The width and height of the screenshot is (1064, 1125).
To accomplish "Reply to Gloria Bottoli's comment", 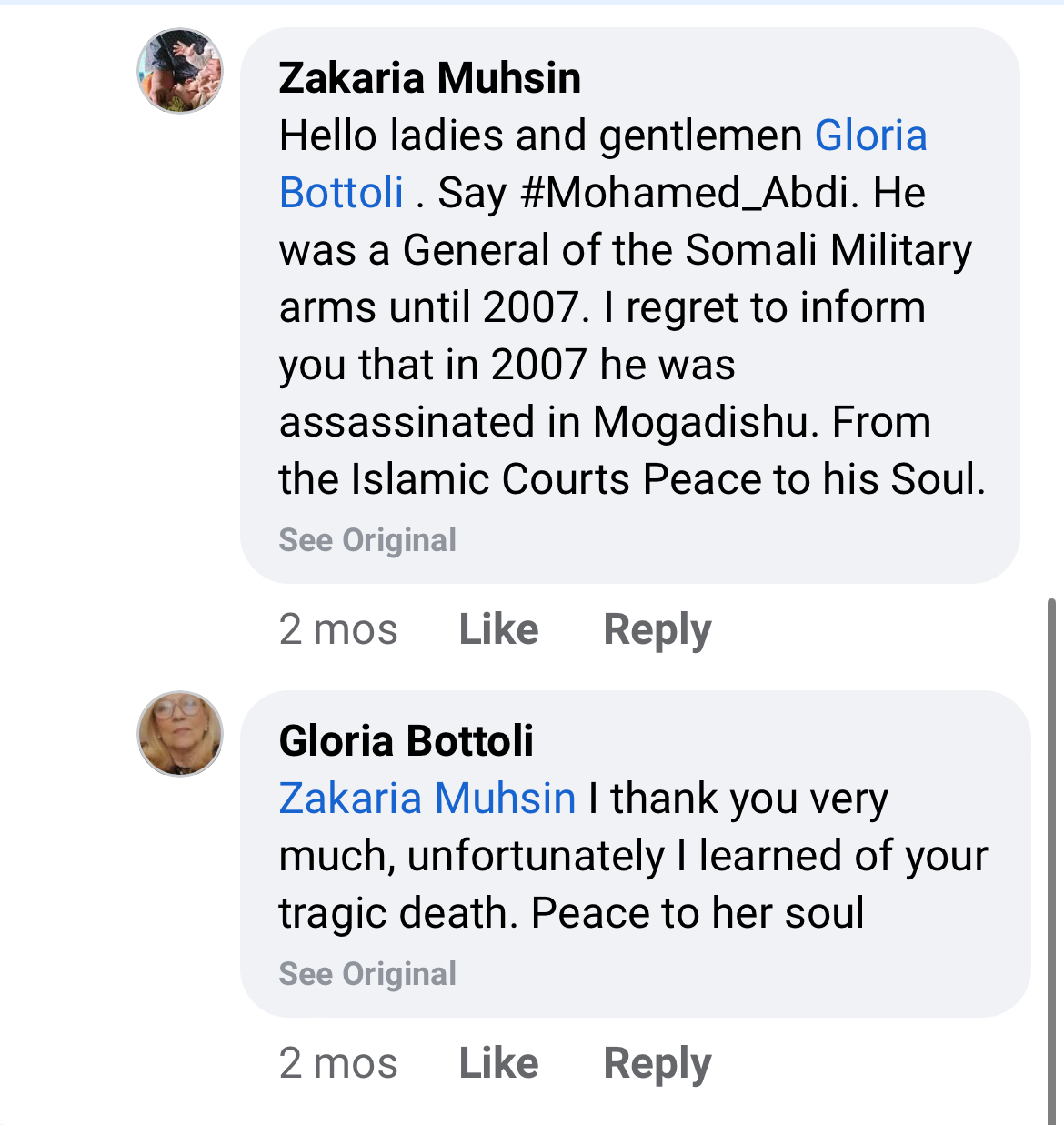I will point(657,1063).
